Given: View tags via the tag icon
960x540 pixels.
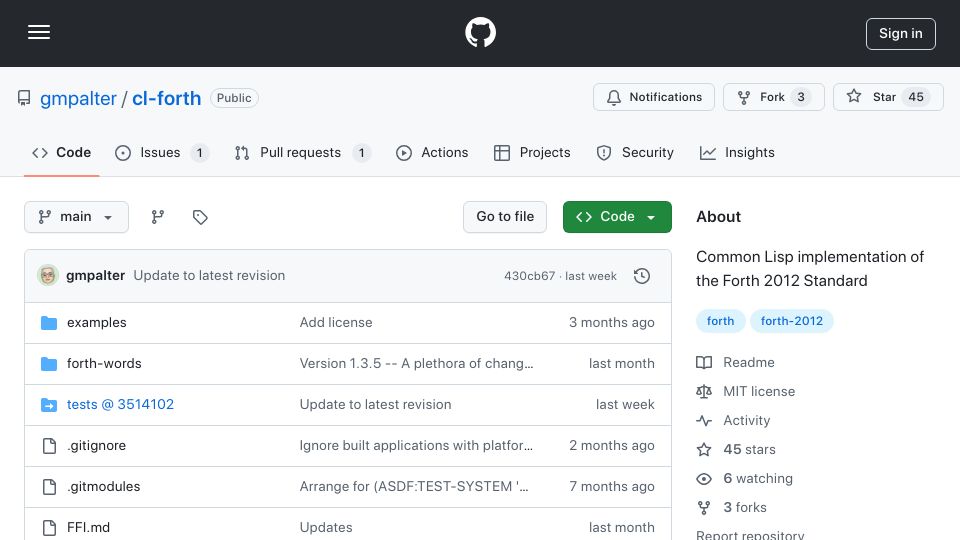Looking at the screenshot, I should [200, 217].
